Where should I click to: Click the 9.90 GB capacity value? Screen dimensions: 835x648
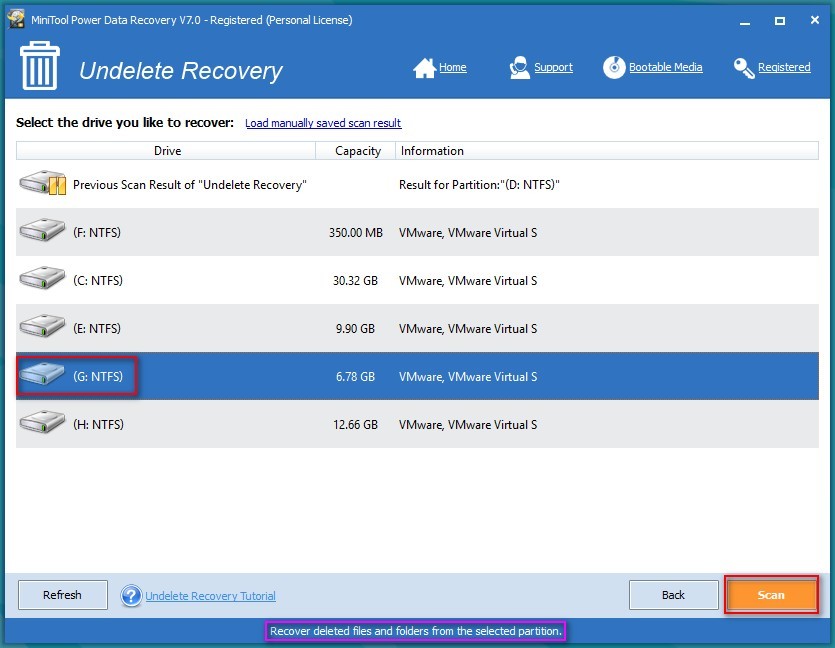pyautogui.click(x=355, y=329)
